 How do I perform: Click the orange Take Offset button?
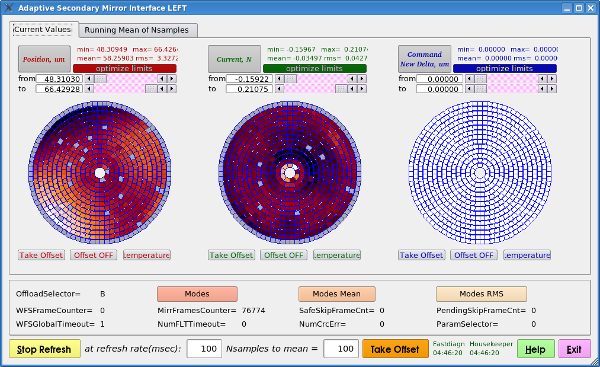(395, 349)
